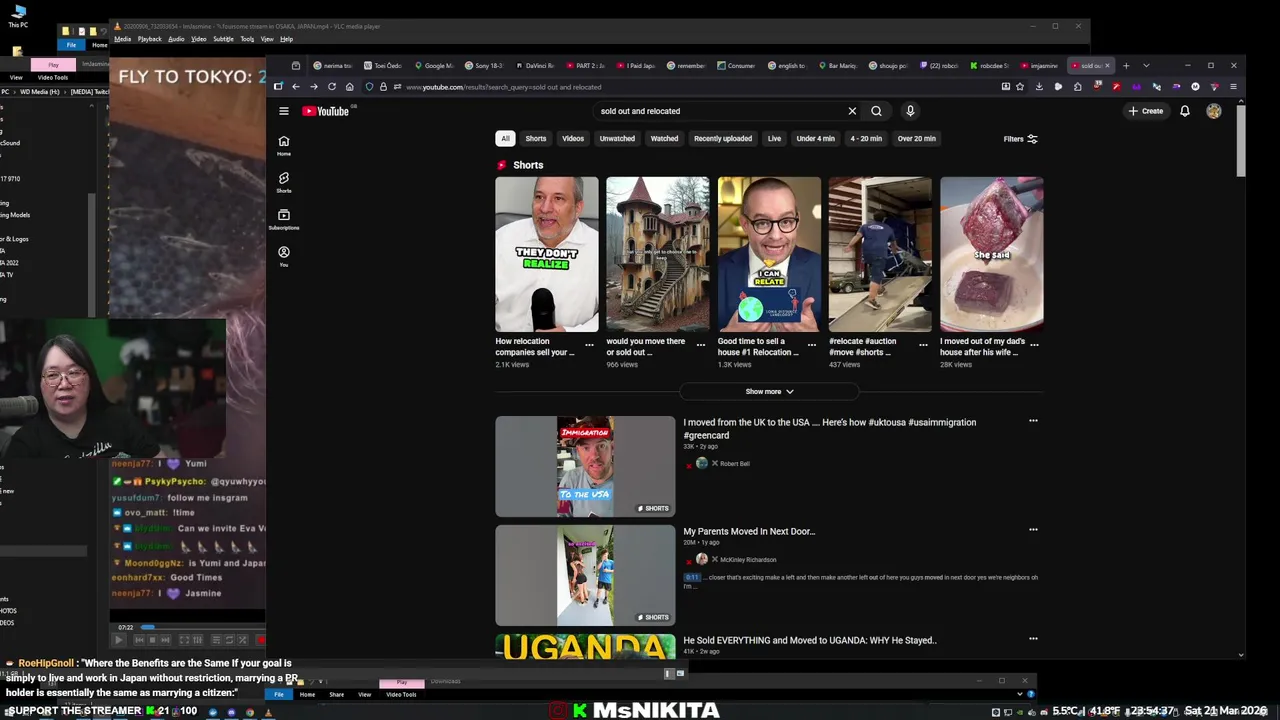Open the VLC Media menu

coord(123,39)
